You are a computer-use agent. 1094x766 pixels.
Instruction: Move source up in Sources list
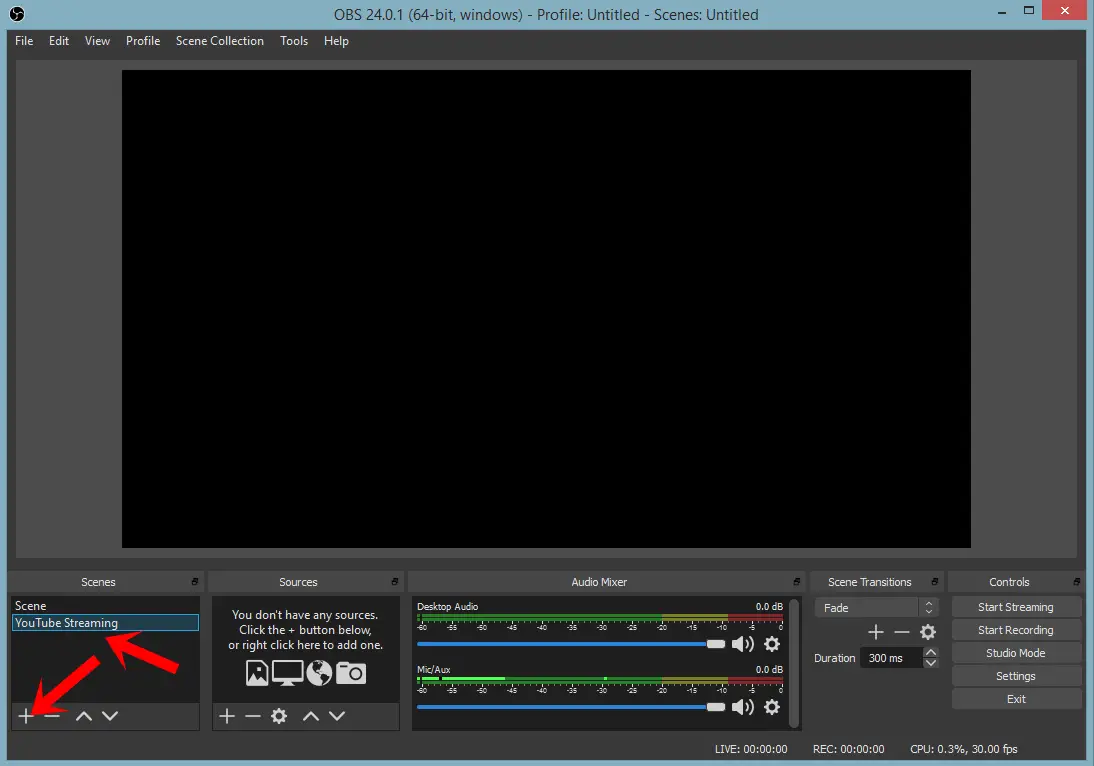click(311, 716)
